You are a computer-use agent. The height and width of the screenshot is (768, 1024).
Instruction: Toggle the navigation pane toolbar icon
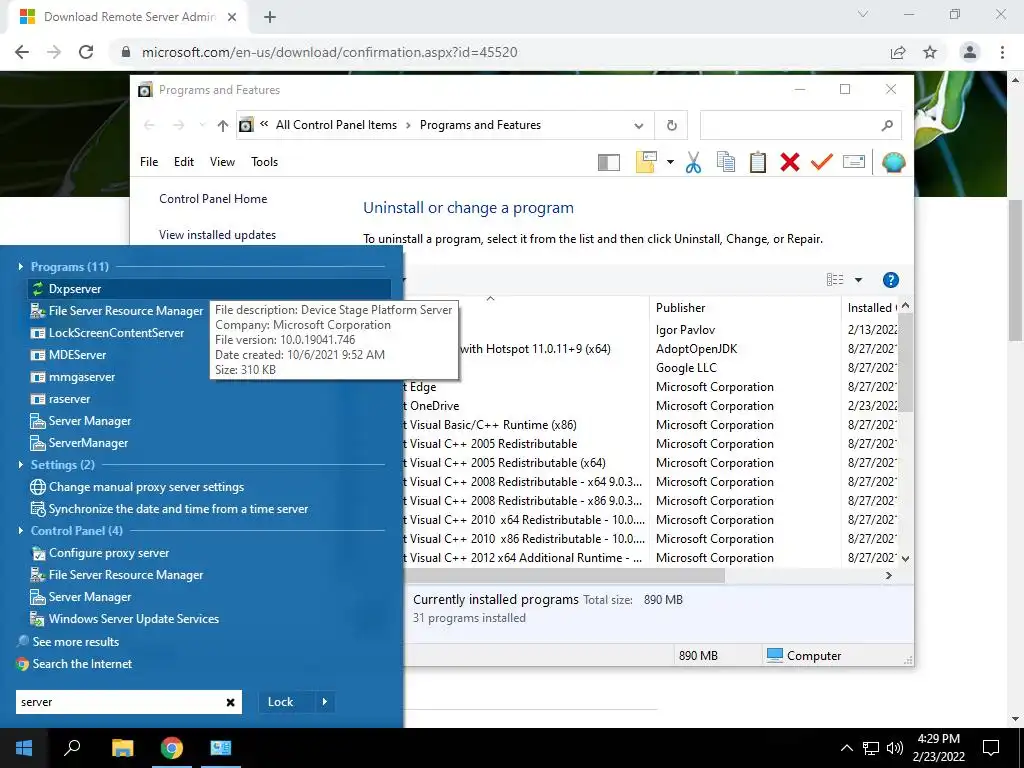tap(609, 162)
